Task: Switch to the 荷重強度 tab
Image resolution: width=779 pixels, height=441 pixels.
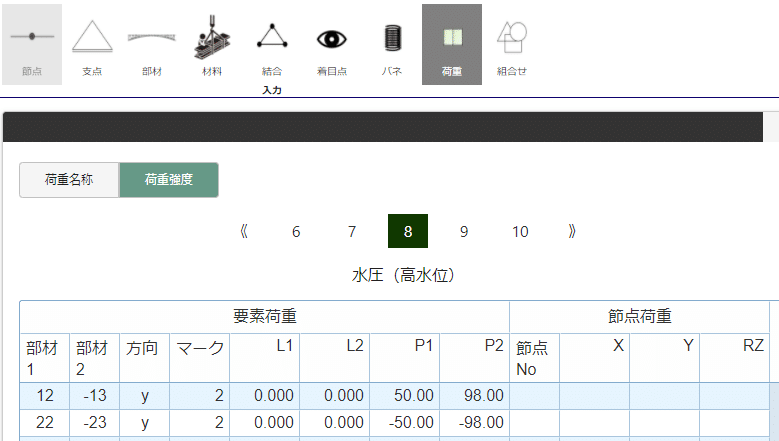Action: [169, 180]
